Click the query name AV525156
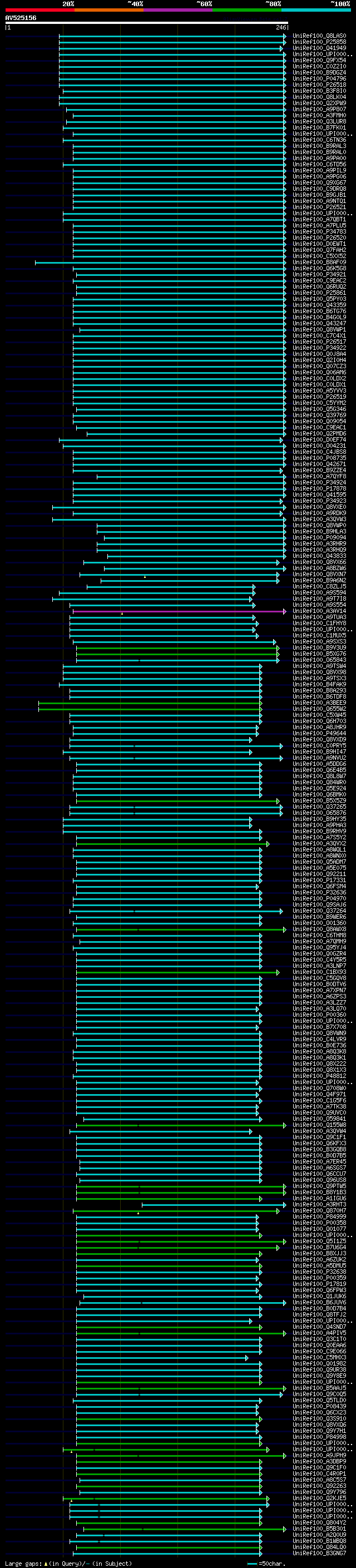Viewport: 356px width, 1568px height. (x=21, y=18)
